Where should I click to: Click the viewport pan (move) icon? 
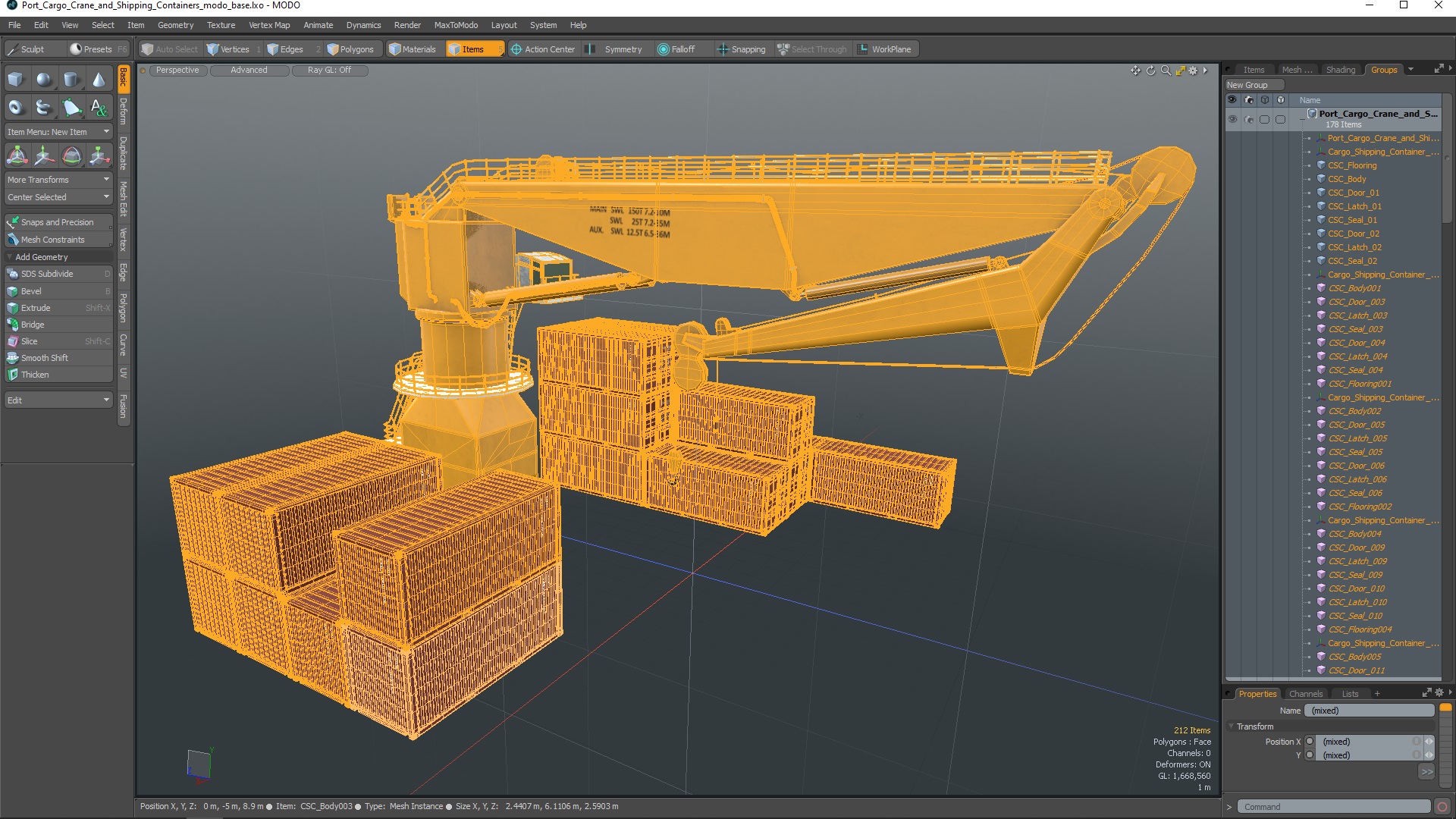[1135, 71]
